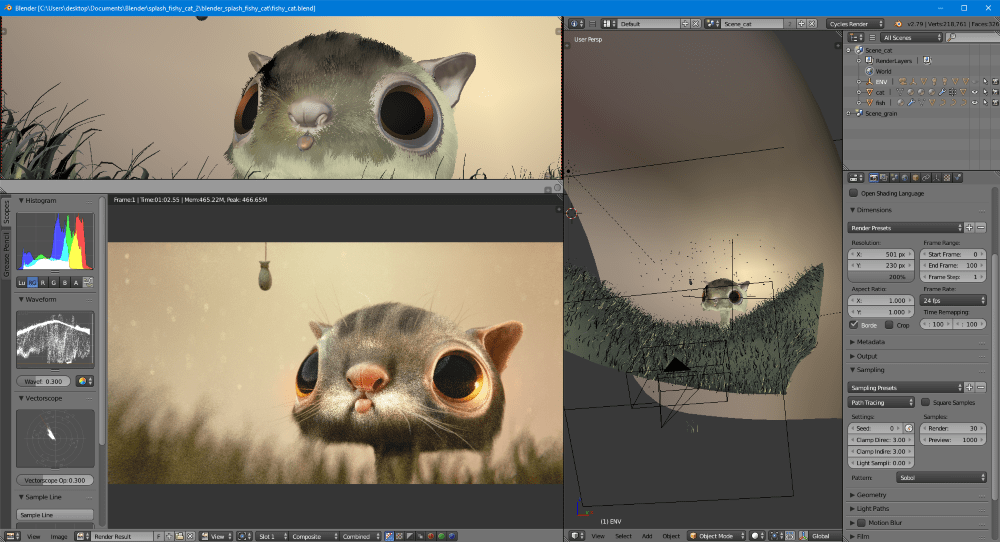Screen dimensions: 1000x542
Task: Uncheck the Border checkbox
Action: tap(853, 325)
